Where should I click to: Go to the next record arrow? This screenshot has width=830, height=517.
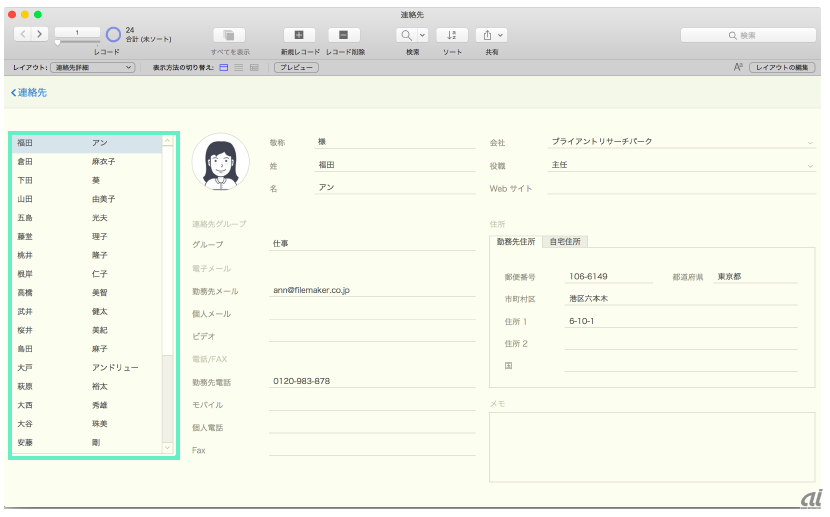click(40, 35)
